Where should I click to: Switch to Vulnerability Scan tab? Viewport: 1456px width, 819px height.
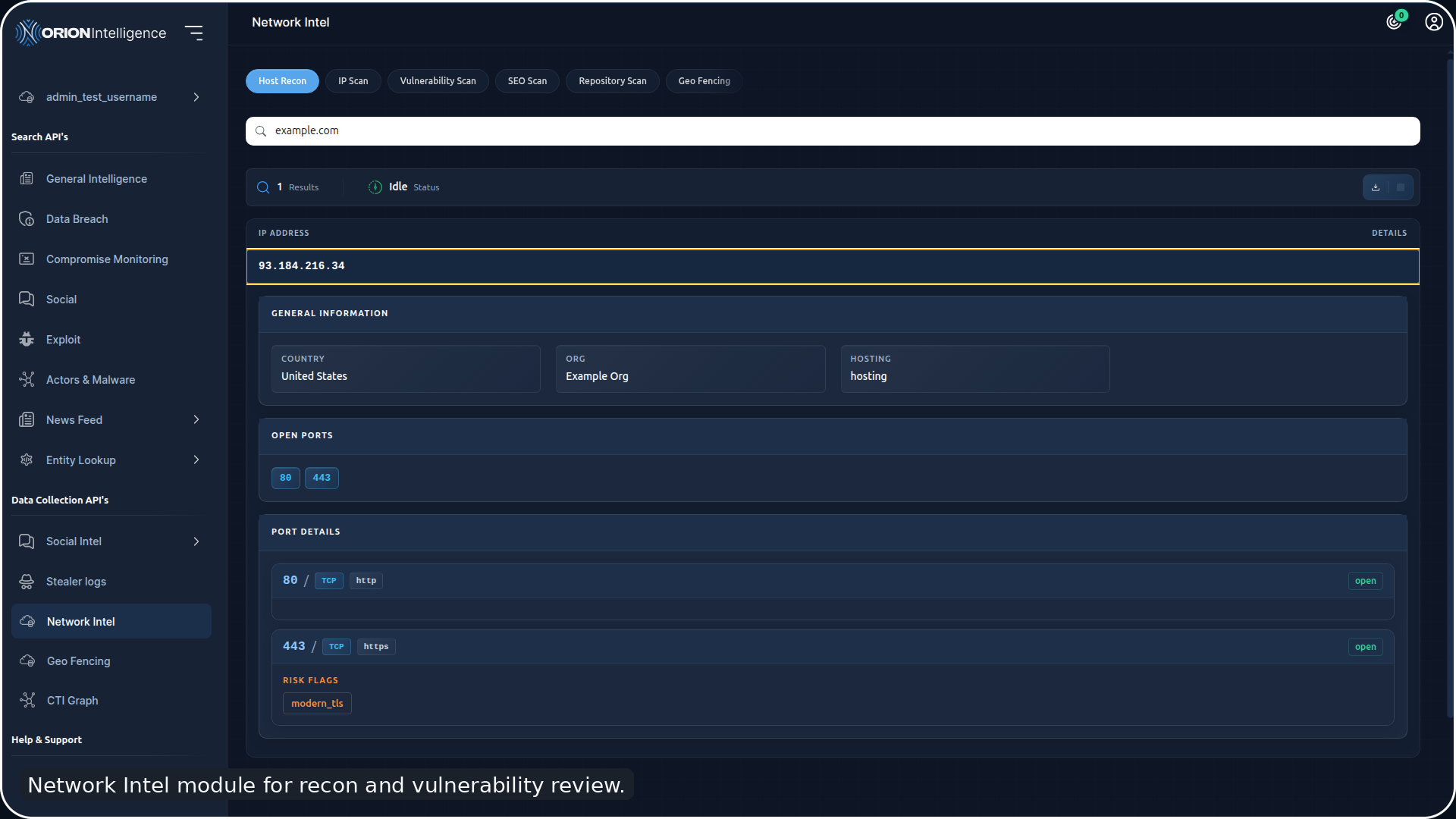coord(438,81)
